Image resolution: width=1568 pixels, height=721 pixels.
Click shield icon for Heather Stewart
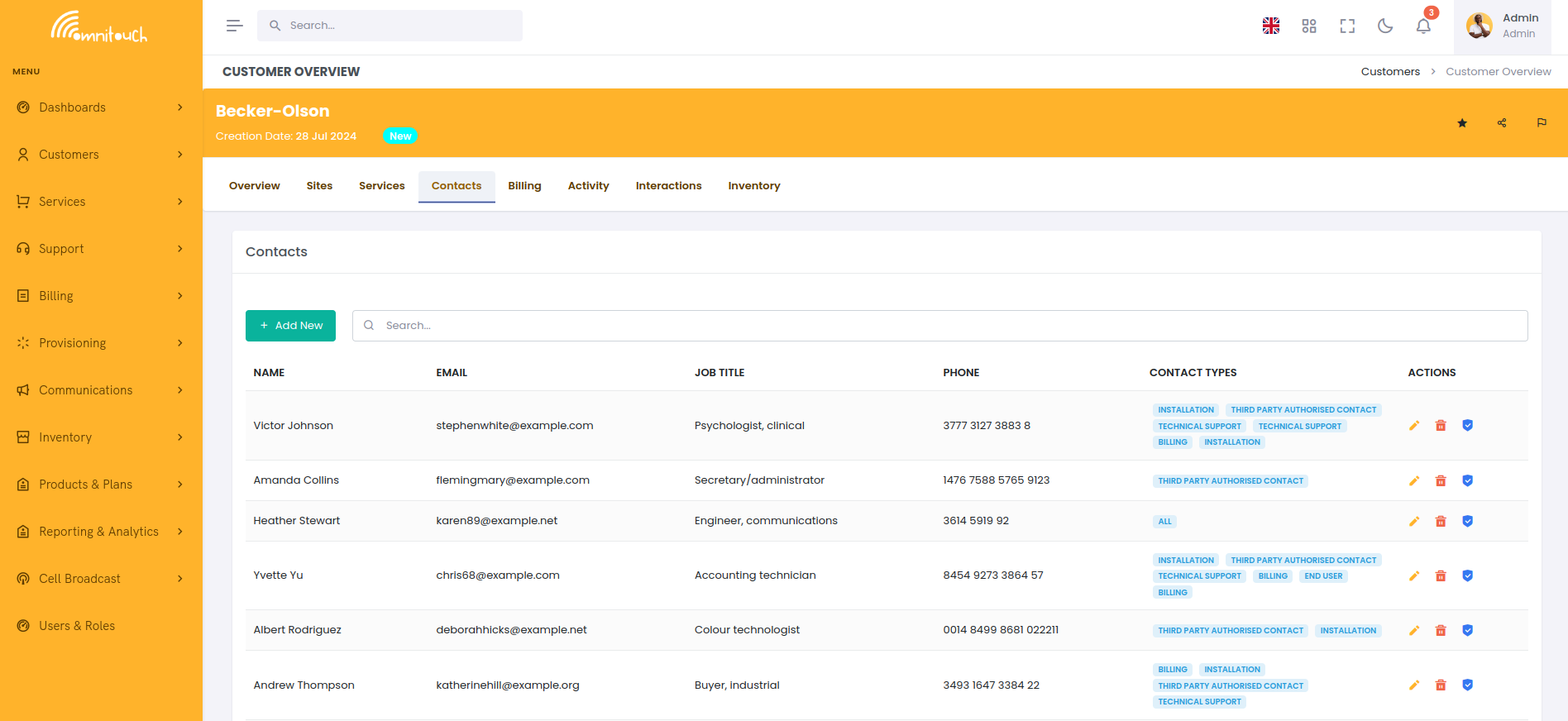(1467, 521)
